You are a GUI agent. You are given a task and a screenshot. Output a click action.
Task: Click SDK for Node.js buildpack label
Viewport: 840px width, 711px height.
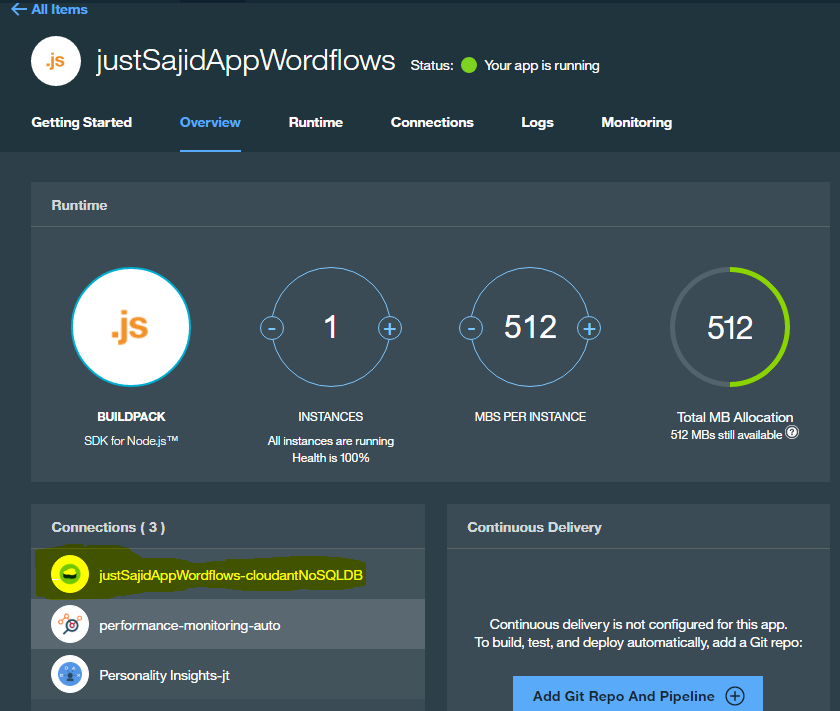click(x=131, y=440)
